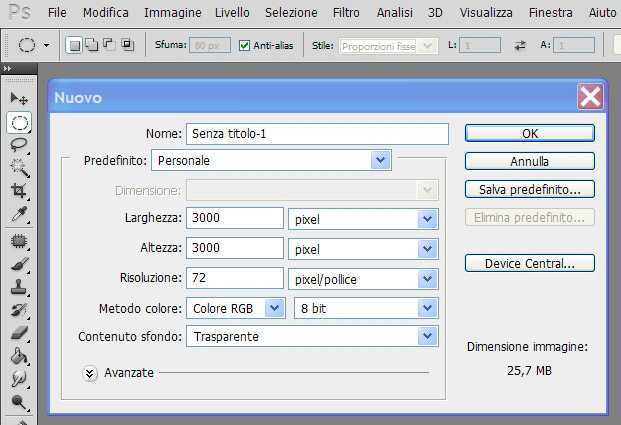Open the Livello menu
Viewport: 621px width, 425px height.
232,13
